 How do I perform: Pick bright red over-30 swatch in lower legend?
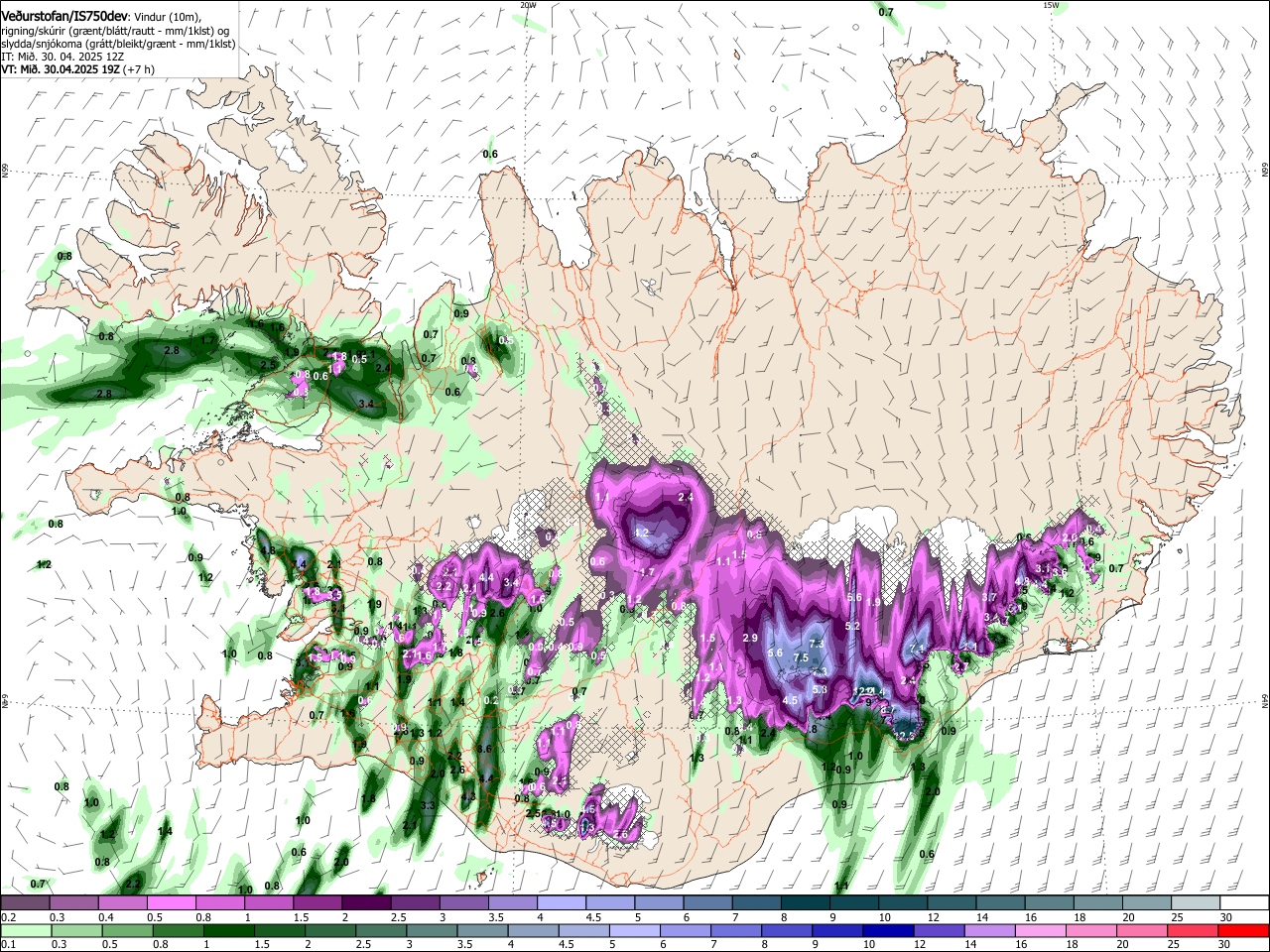1242,930
